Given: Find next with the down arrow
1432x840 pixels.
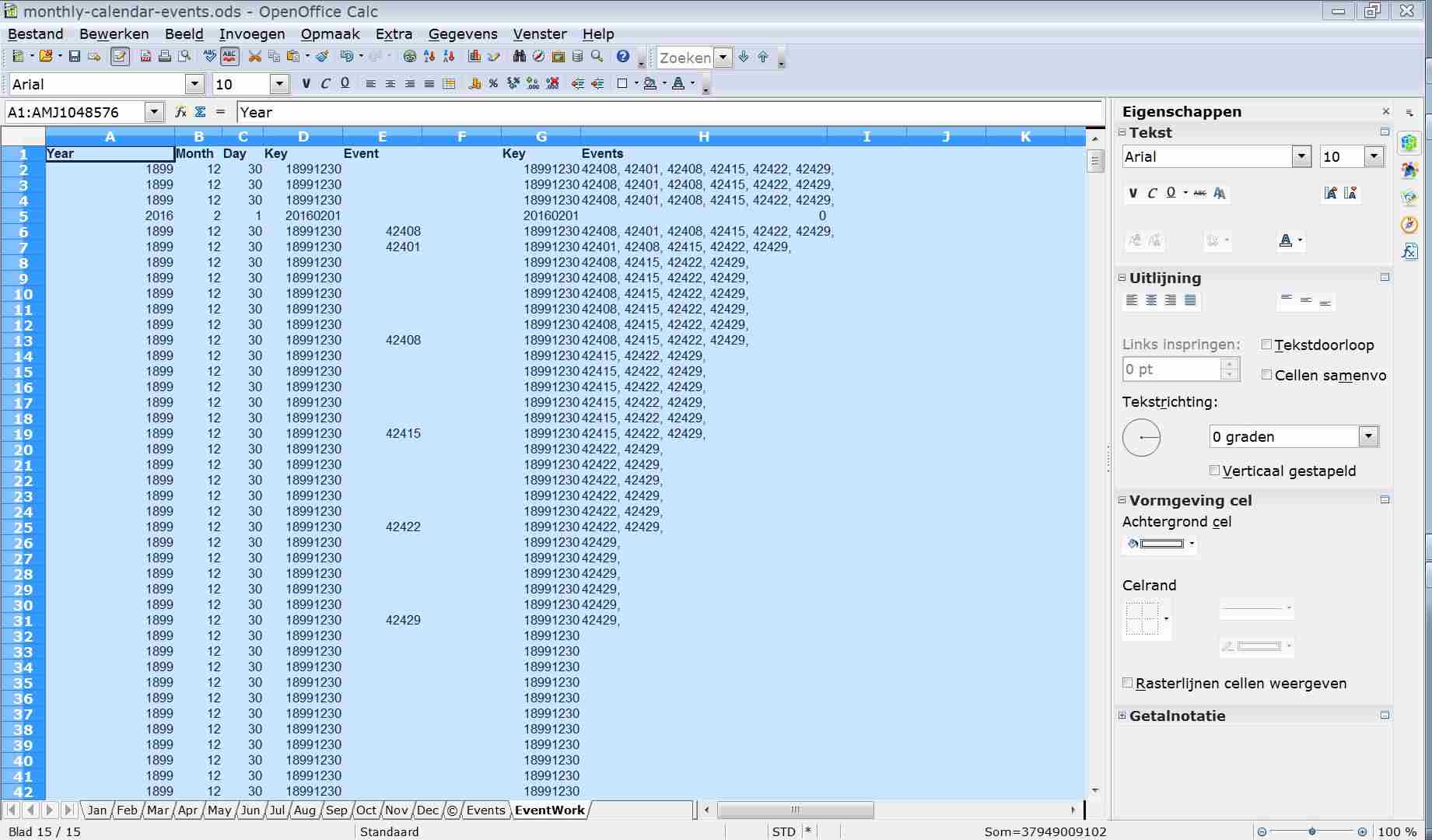Looking at the screenshot, I should pyautogui.click(x=744, y=57).
